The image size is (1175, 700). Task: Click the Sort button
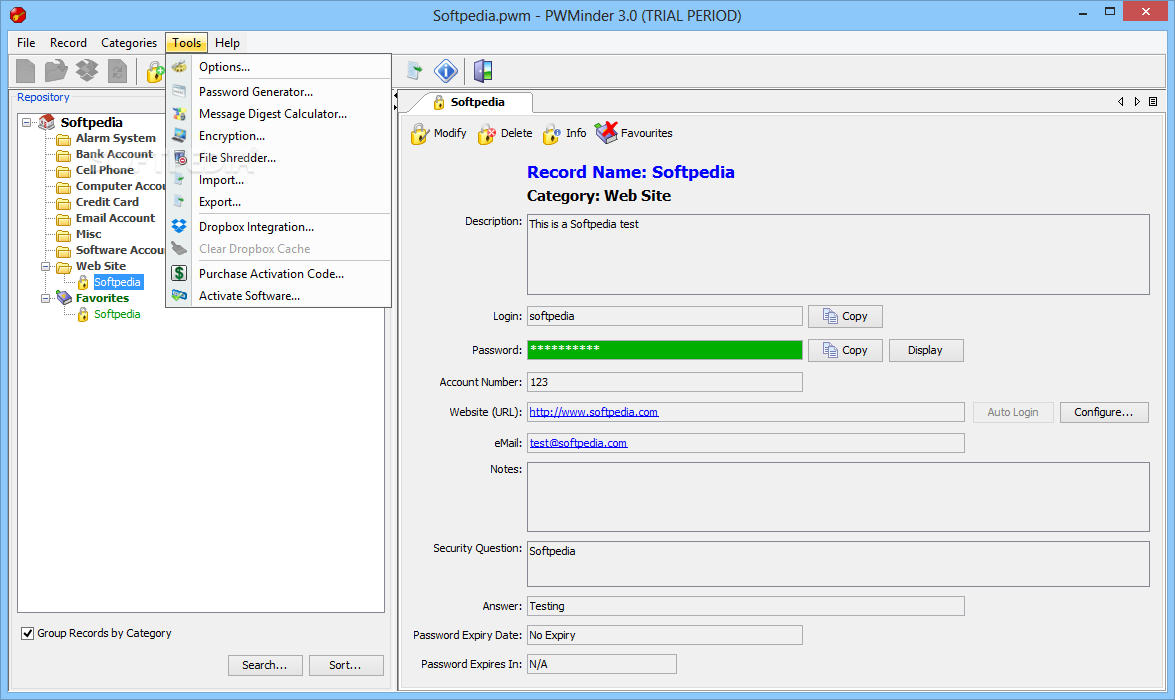pyautogui.click(x=345, y=666)
